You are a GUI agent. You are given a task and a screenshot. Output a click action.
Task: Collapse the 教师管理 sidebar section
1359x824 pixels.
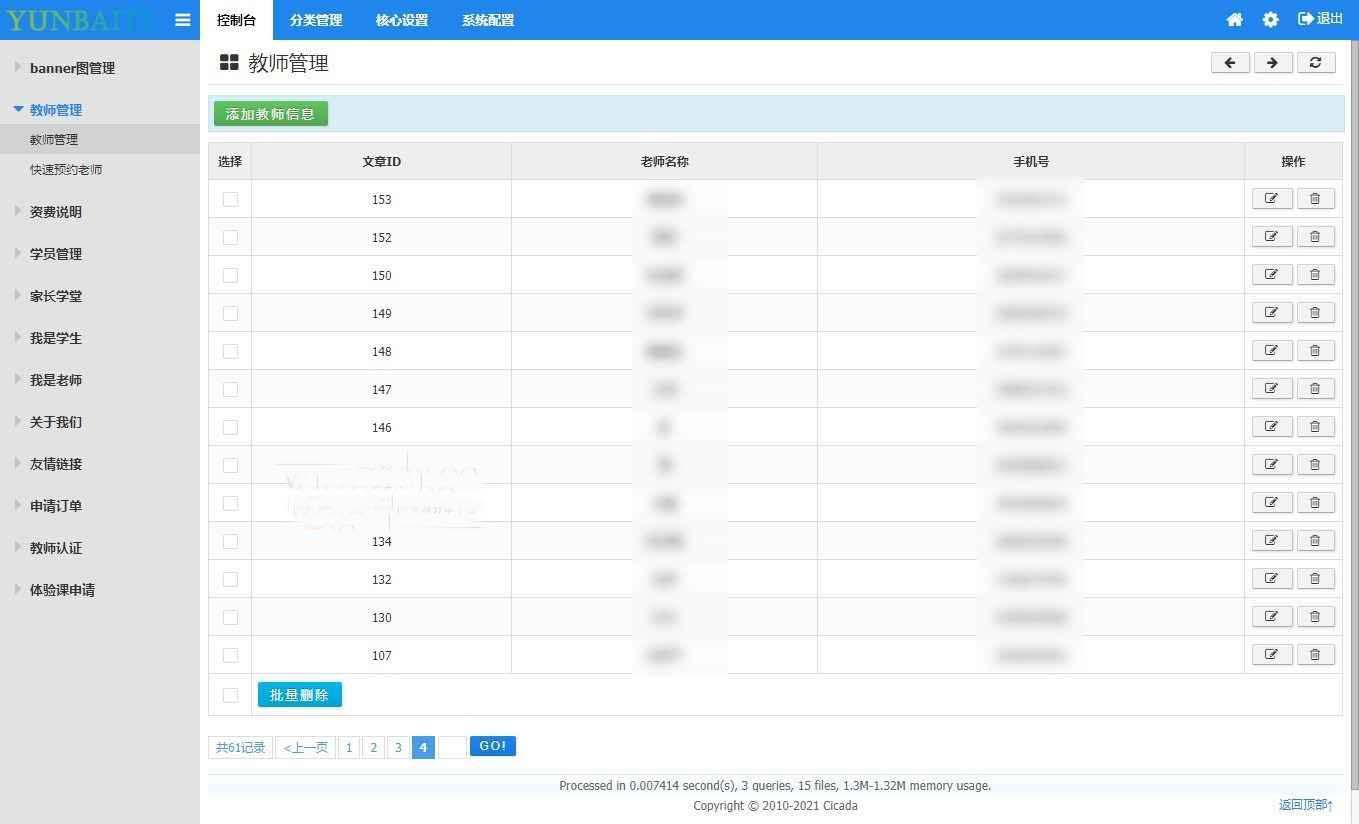[x=55, y=110]
